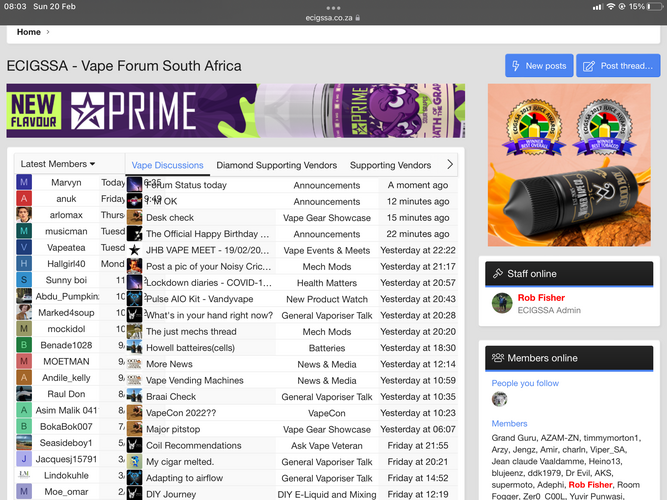Open musicman's avatar icon

click(24, 231)
